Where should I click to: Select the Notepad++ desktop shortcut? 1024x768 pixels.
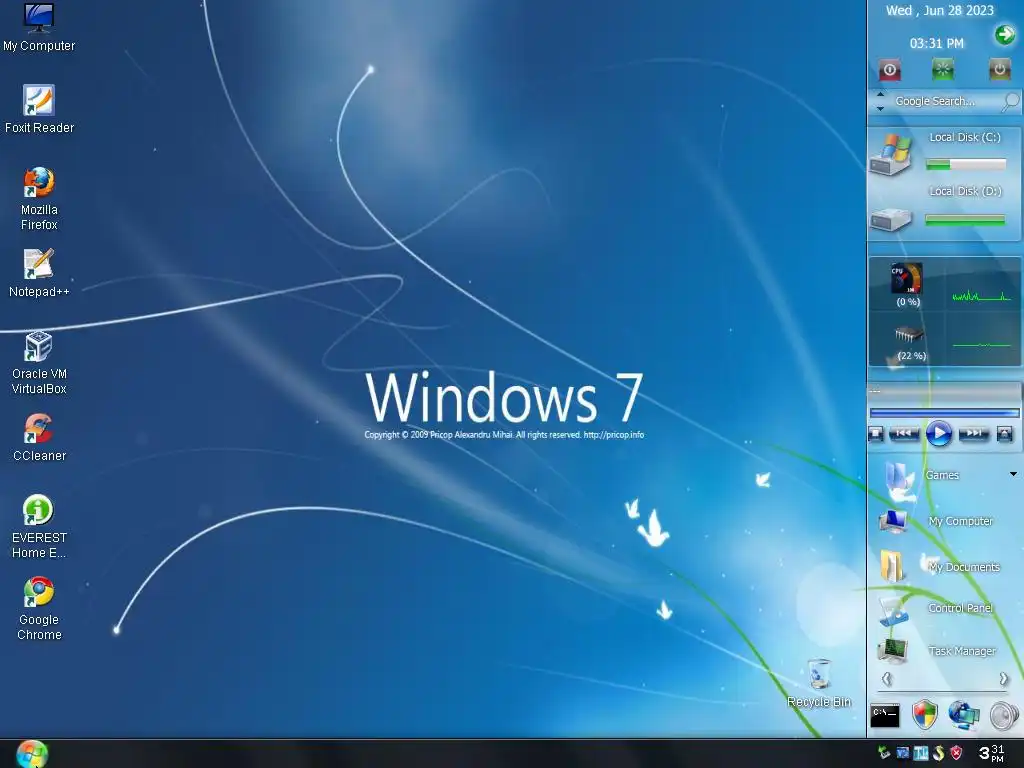[39, 273]
